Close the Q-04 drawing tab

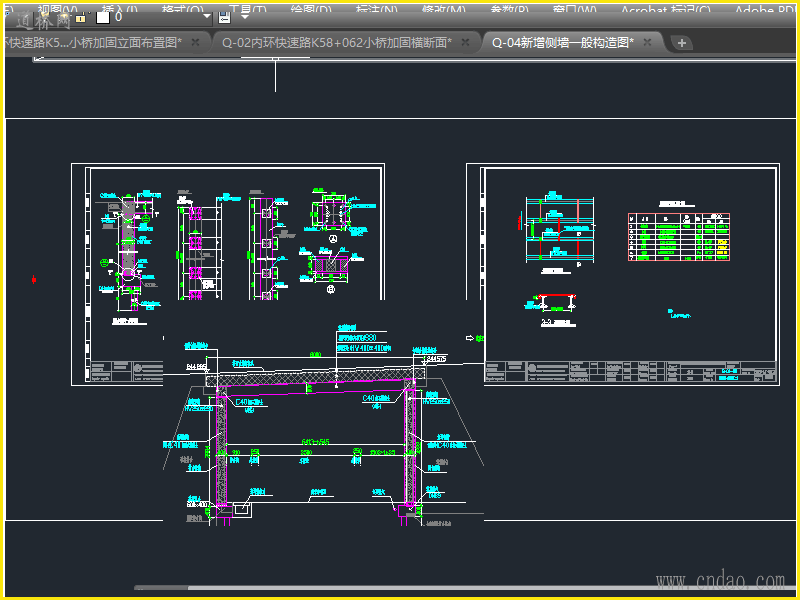[x=648, y=42]
